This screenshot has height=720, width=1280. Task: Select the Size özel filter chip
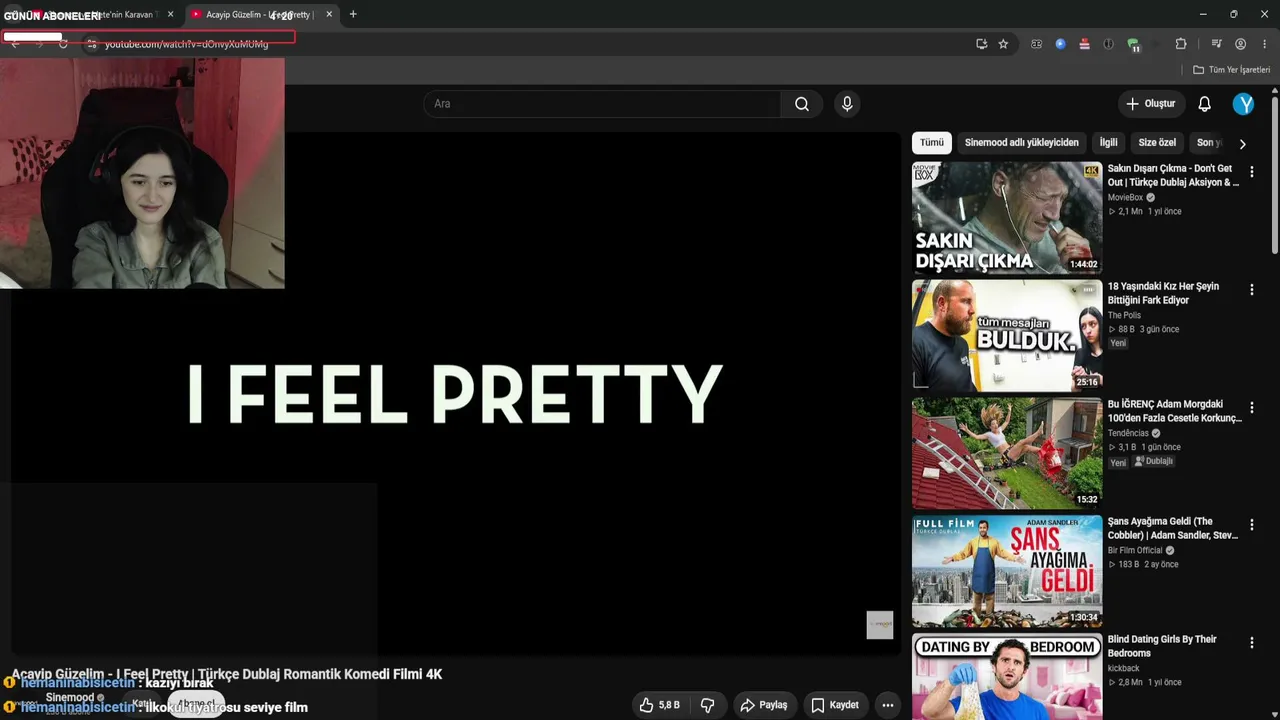[1157, 143]
